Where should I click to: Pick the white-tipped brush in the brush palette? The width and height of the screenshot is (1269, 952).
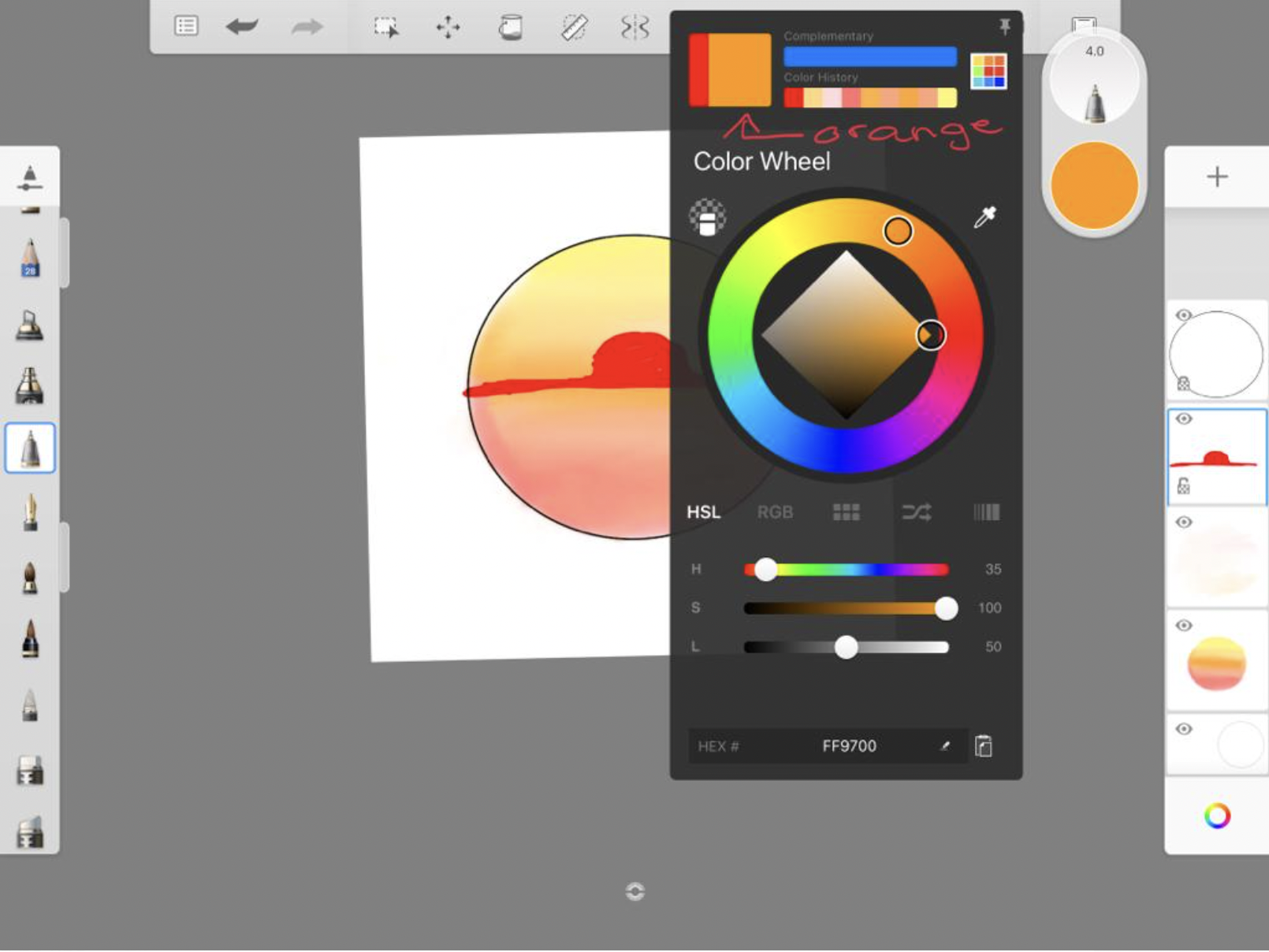(x=30, y=705)
